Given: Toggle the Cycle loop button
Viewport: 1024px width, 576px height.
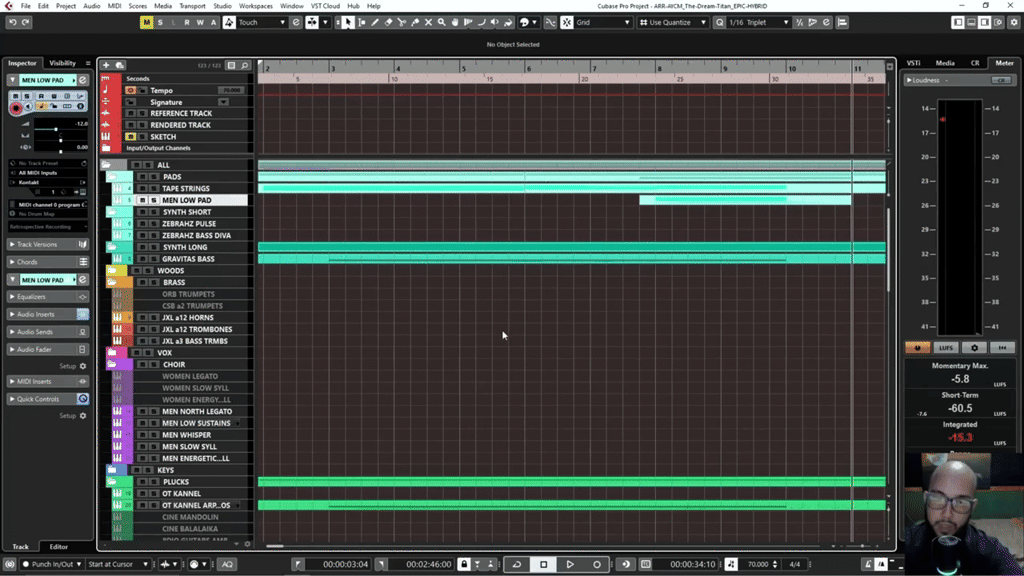Looking at the screenshot, I should pos(517,564).
